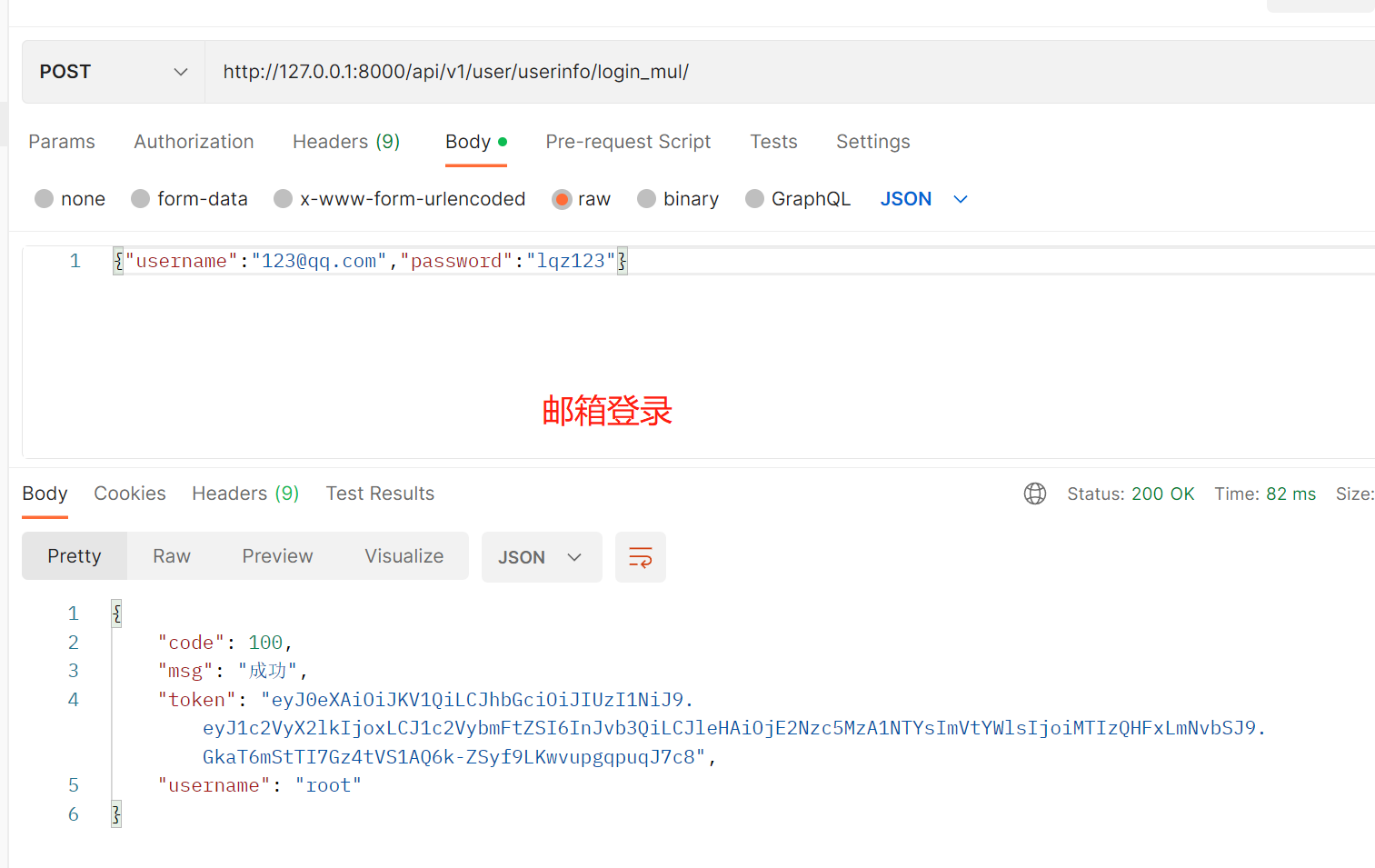Select the request Body tab
The width and height of the screenshot is (1375, 868).
475,142
